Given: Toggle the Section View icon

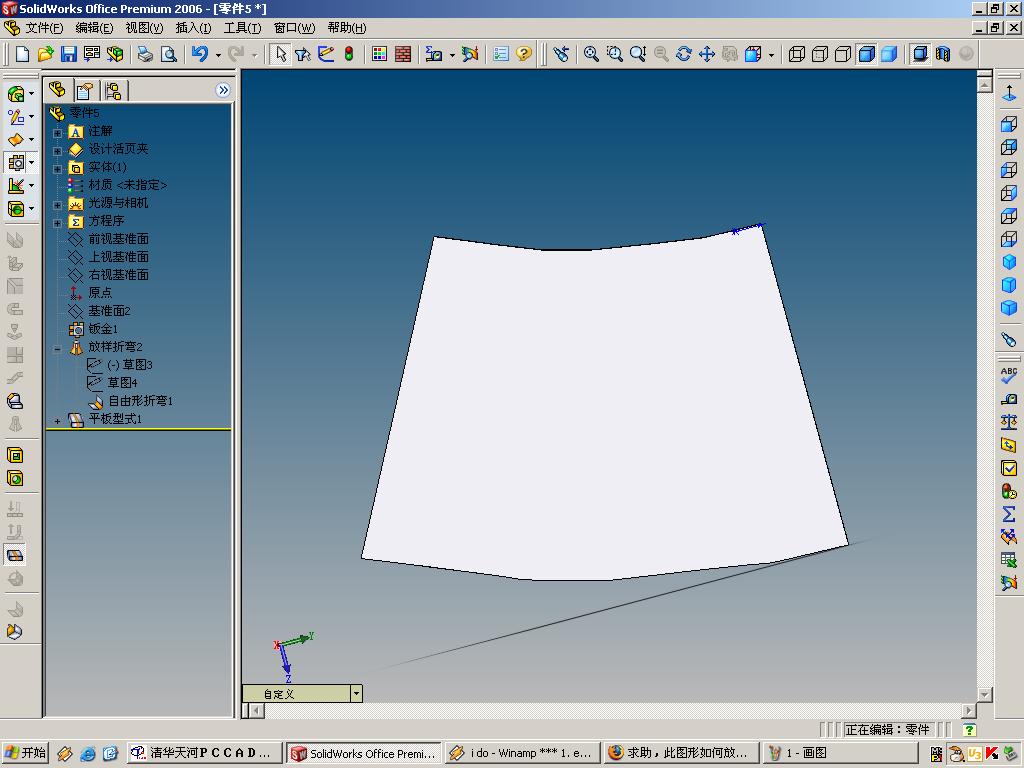Looking at the screenshot, I should [943, 54].
